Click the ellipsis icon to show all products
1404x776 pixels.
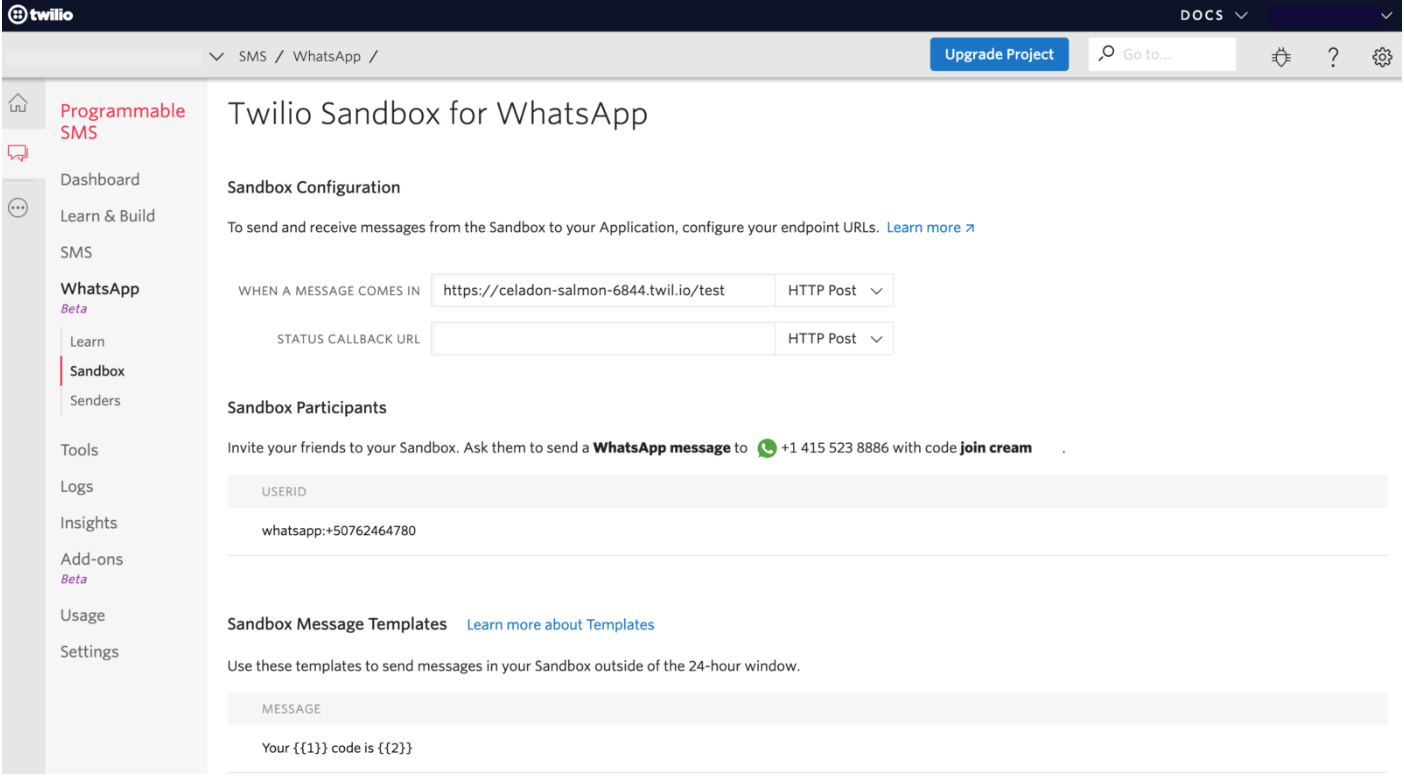tap(17, 207)
